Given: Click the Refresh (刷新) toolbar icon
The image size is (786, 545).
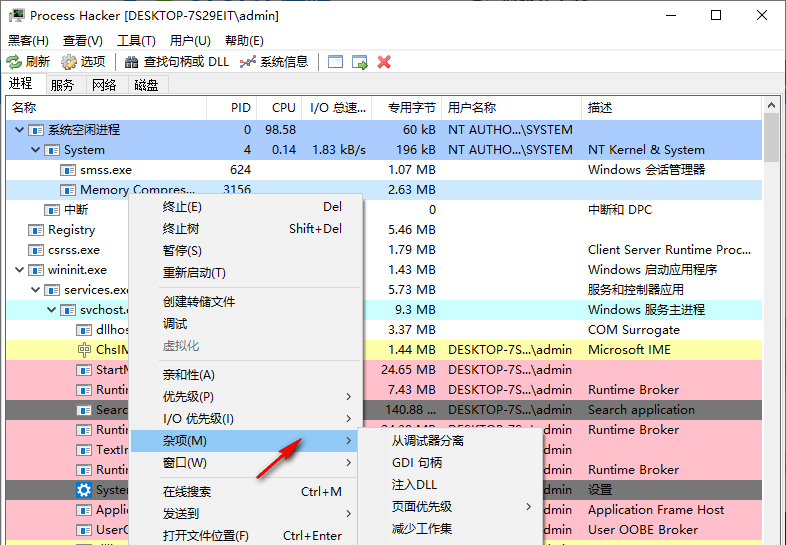Looking at the screenshot, I should coord(14,62).
